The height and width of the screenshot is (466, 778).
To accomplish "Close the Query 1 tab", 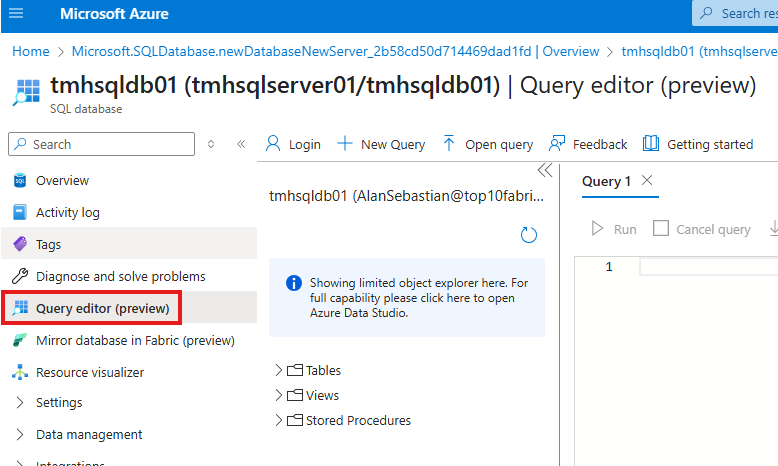I will coord(647,180).
